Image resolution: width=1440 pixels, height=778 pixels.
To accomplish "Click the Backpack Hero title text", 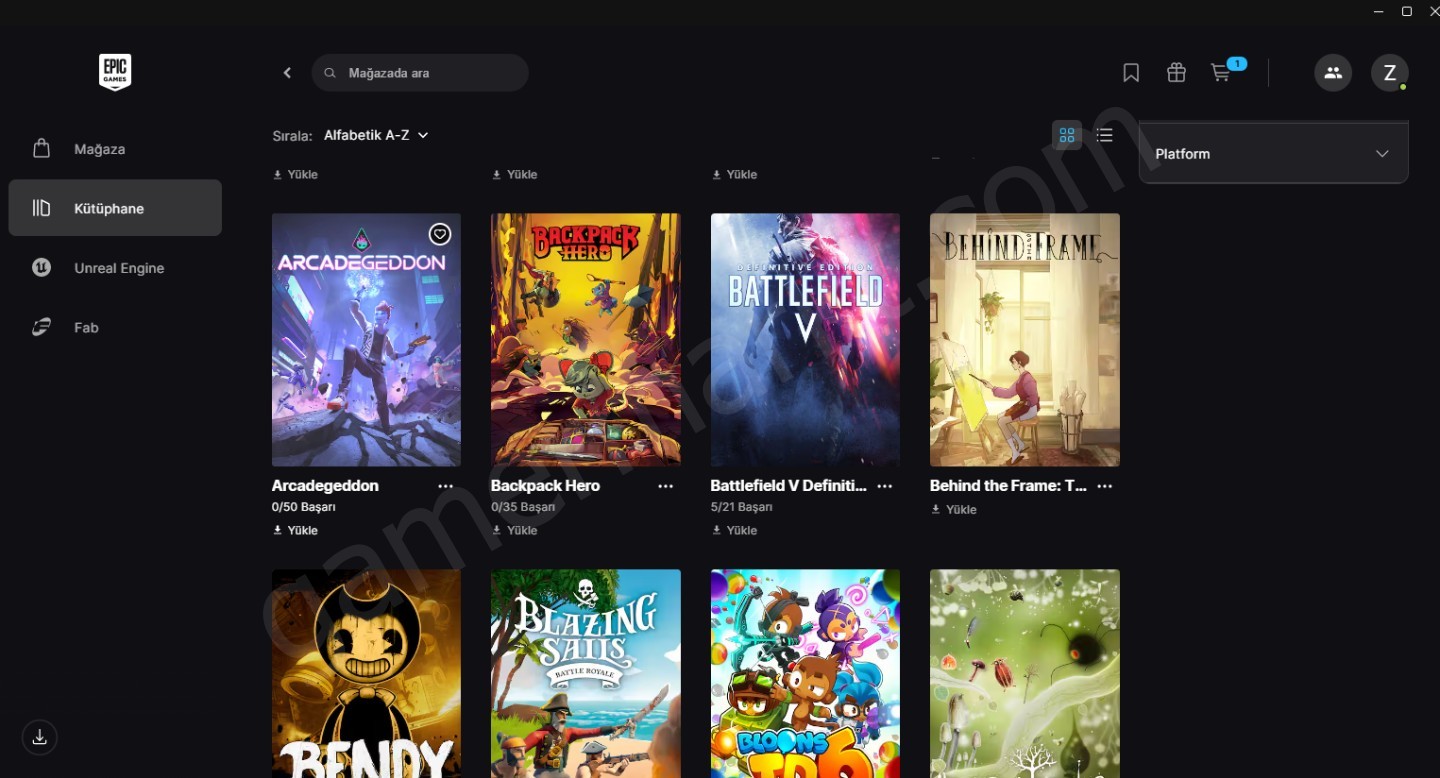I will pos(545,486).
